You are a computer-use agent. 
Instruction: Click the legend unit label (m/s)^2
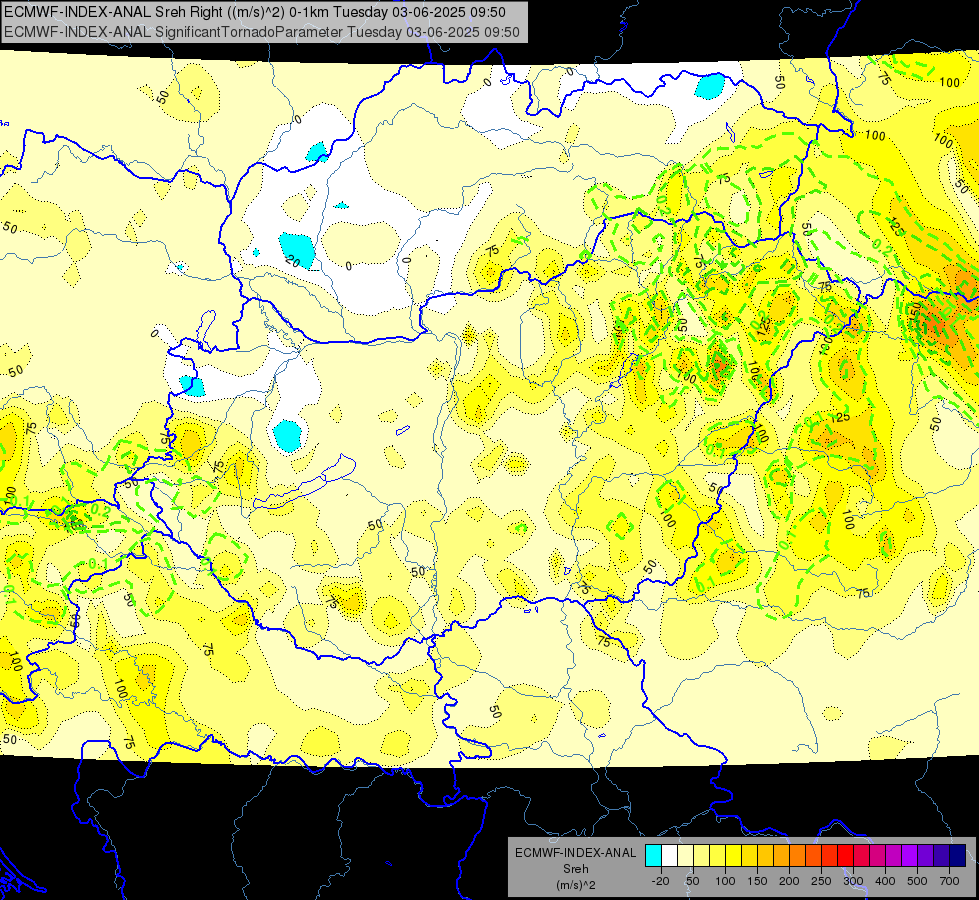click(x=575, y=885)
